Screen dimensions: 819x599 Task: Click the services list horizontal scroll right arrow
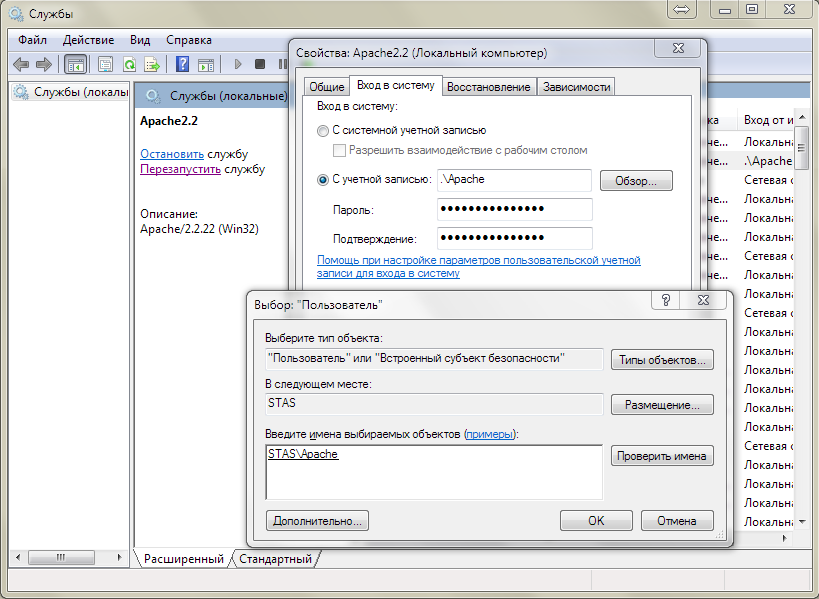coord(784,538)
